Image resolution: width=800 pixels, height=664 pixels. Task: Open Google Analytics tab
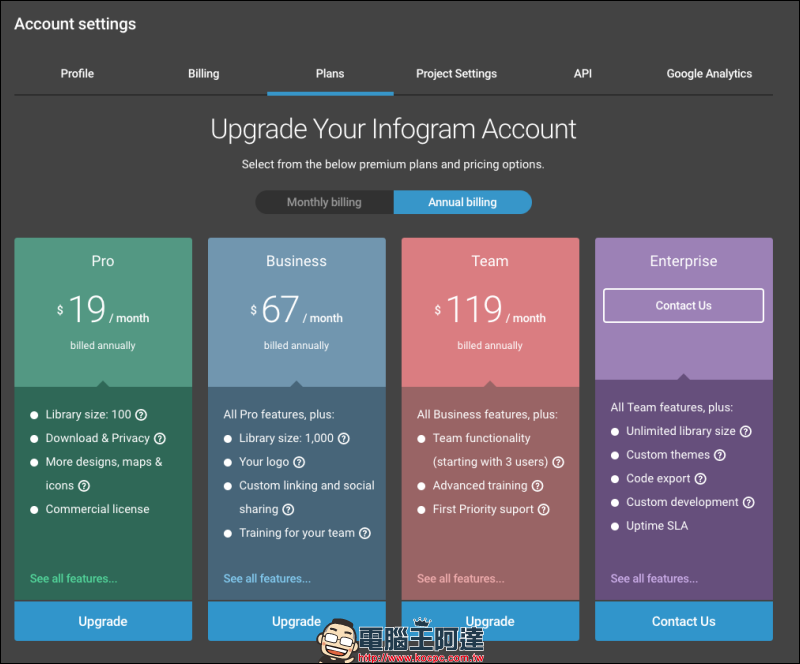pos(709,73)
